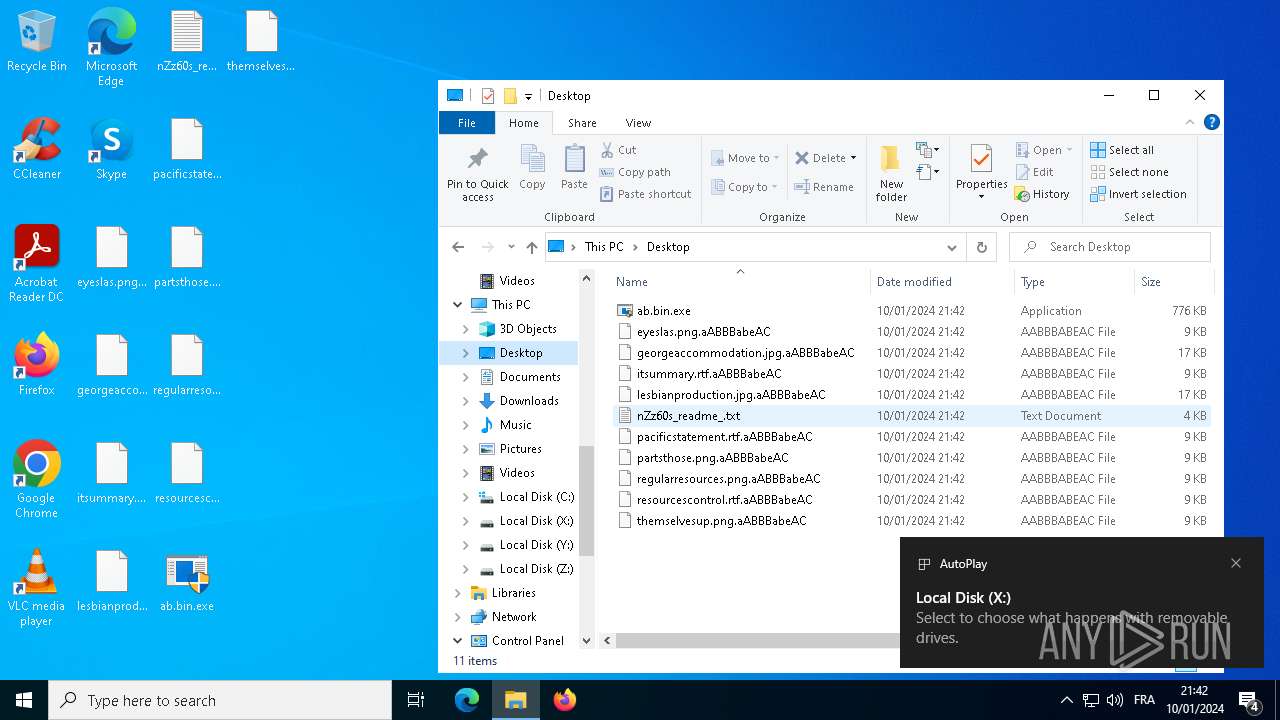Open the Recycle Bin desktop icon
This screenshot has width=1280, height=720.
click(x=37, y=42)
